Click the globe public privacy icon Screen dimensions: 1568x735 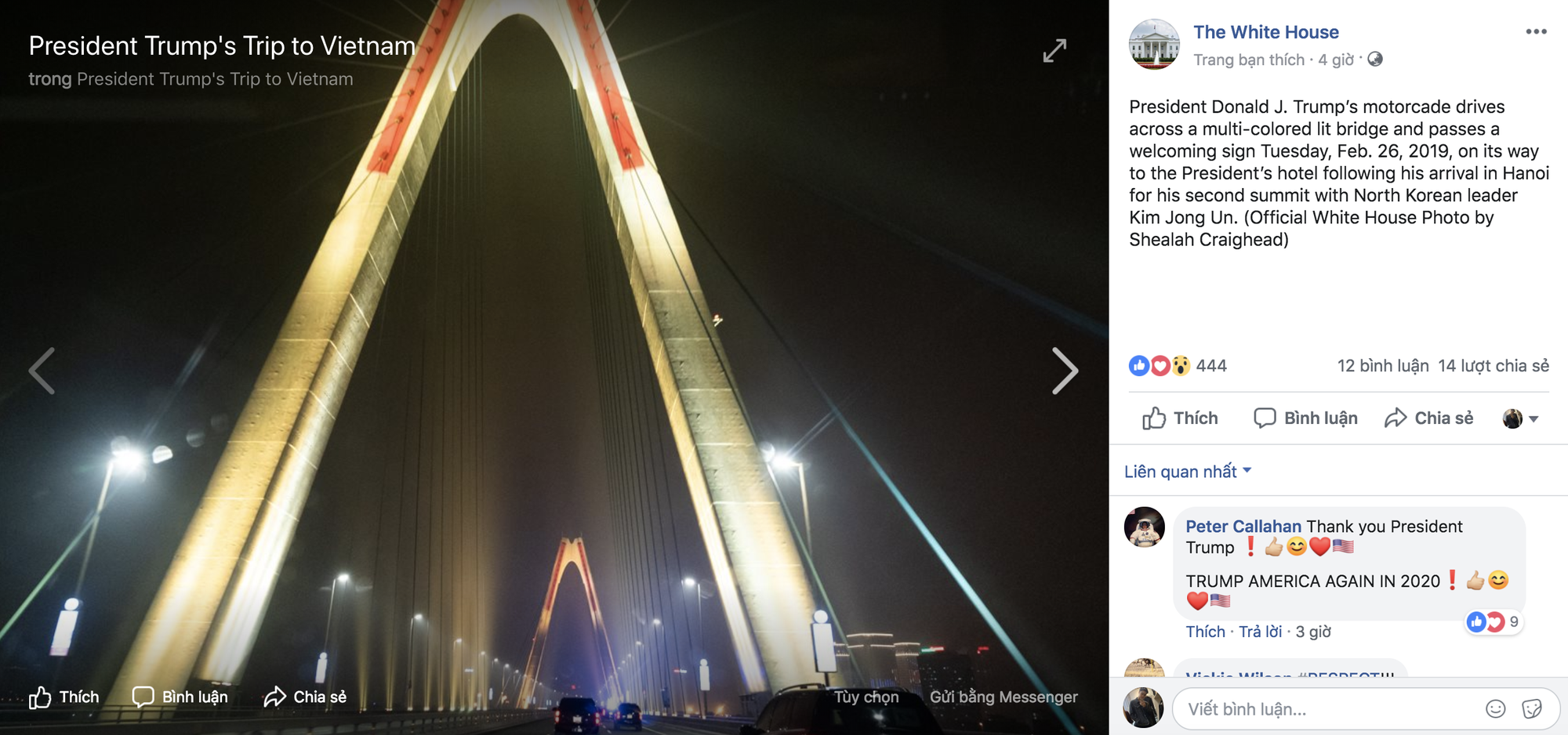point(1375,60)
